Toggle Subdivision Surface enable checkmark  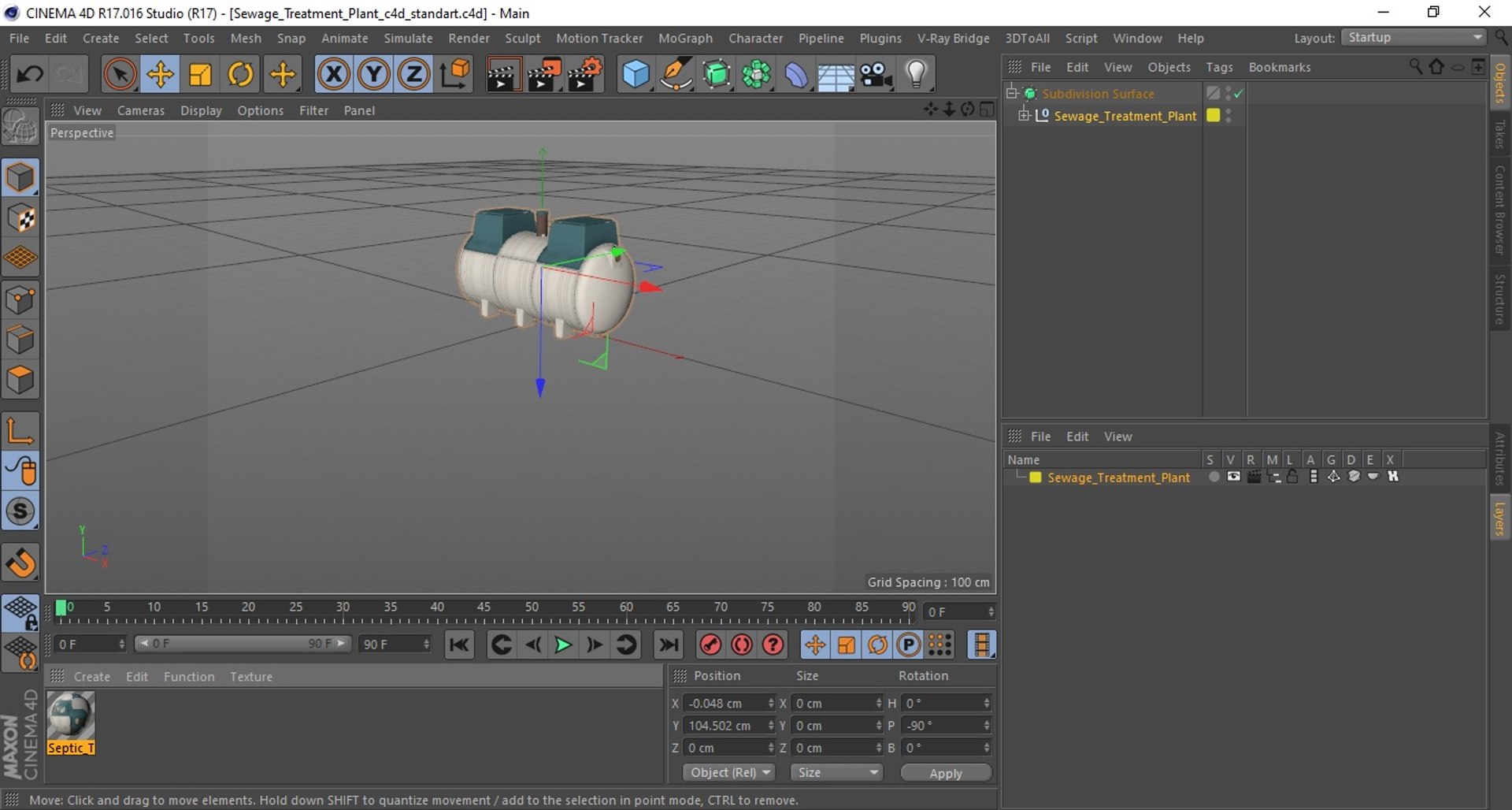point(1239,94)
